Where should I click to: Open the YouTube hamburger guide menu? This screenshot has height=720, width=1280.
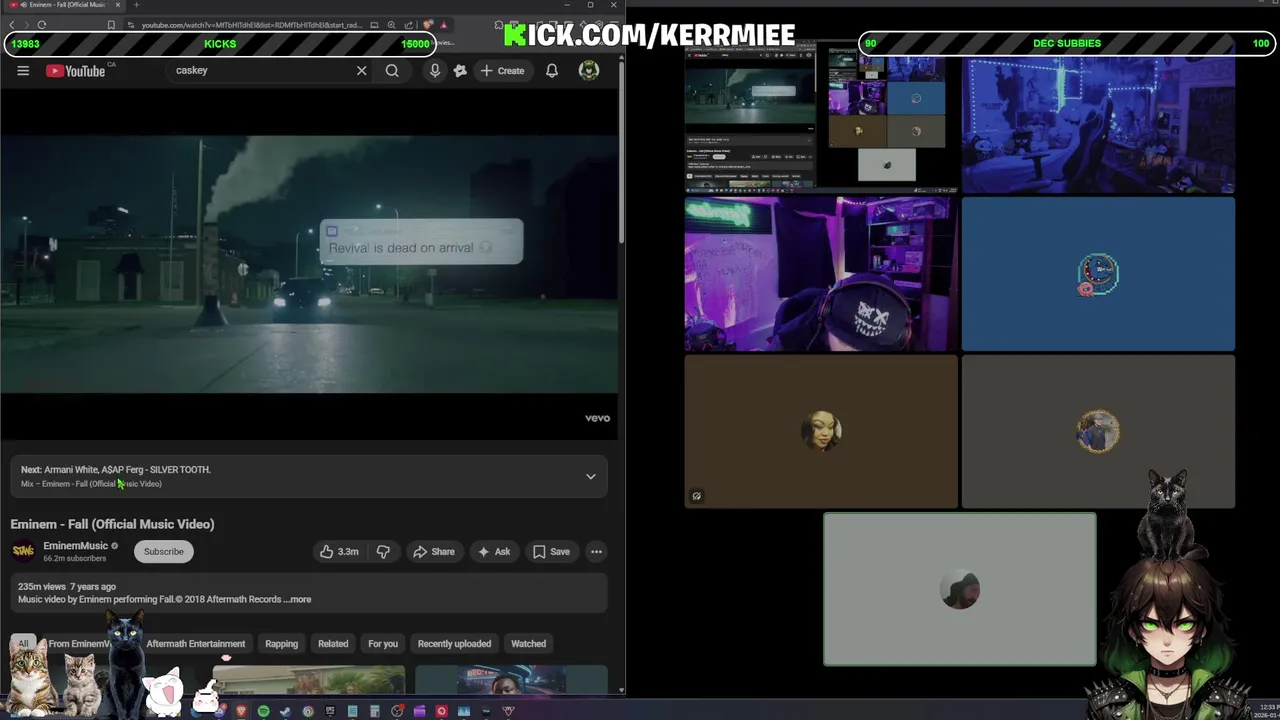pyautogui.click(x=23, y=71)
